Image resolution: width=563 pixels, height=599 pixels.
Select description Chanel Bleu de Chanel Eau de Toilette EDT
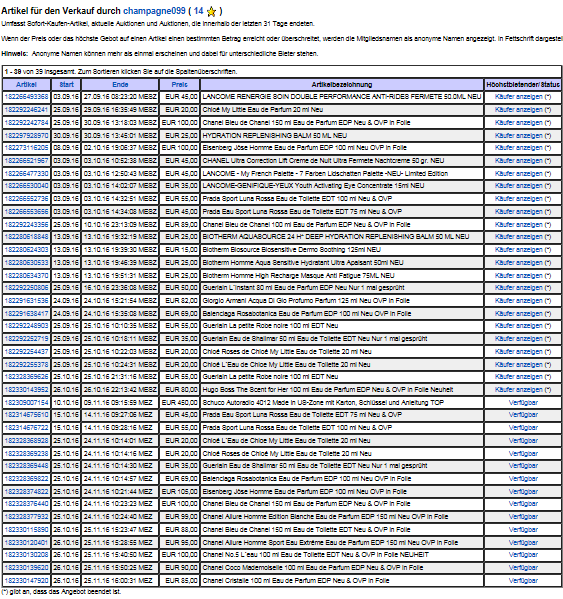(306, 530)
